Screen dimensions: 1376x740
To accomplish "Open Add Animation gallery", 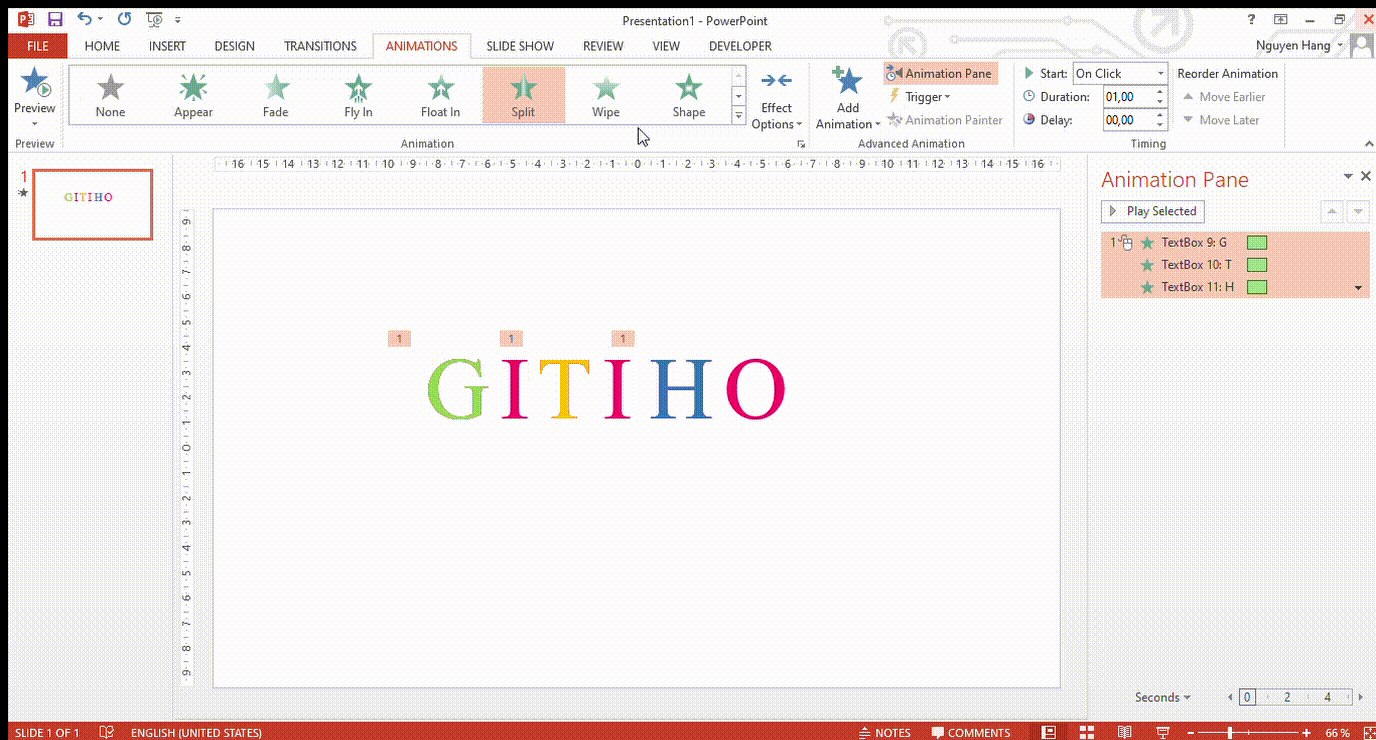I will (x=847, y=95).
